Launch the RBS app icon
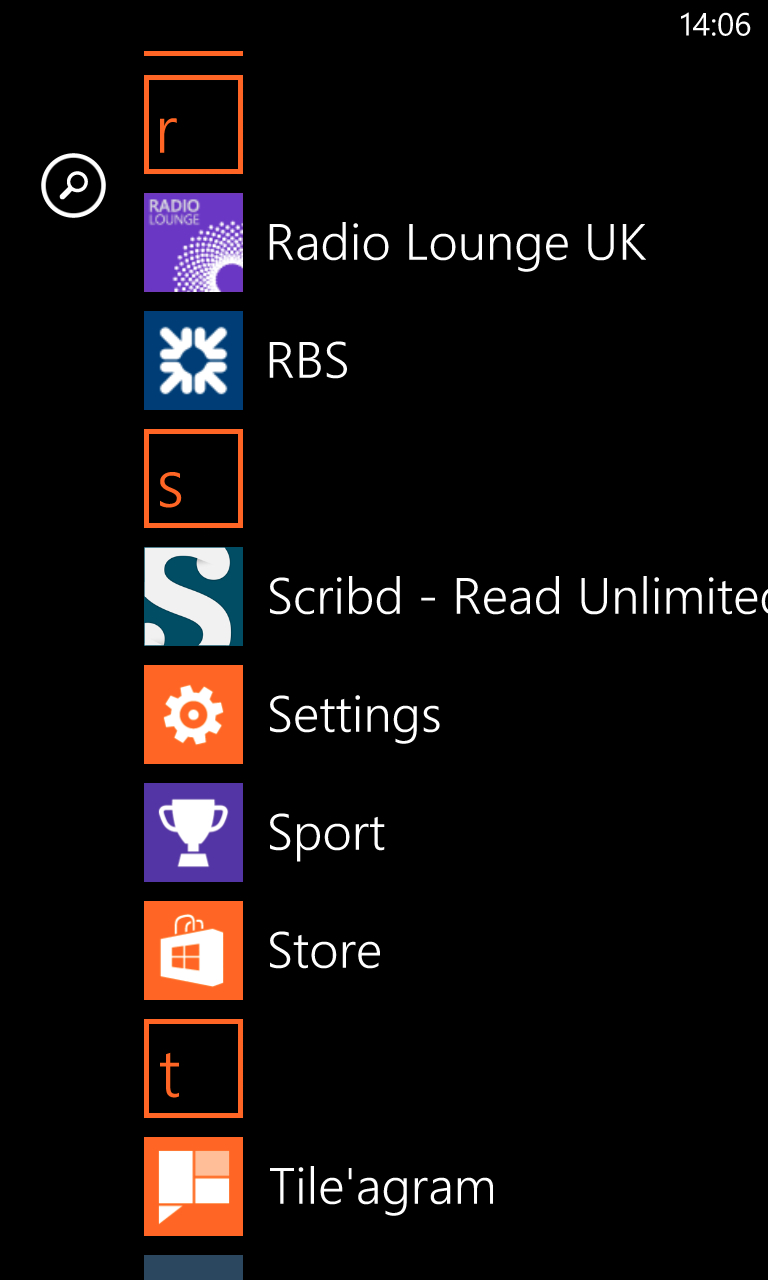 point(193,360)
